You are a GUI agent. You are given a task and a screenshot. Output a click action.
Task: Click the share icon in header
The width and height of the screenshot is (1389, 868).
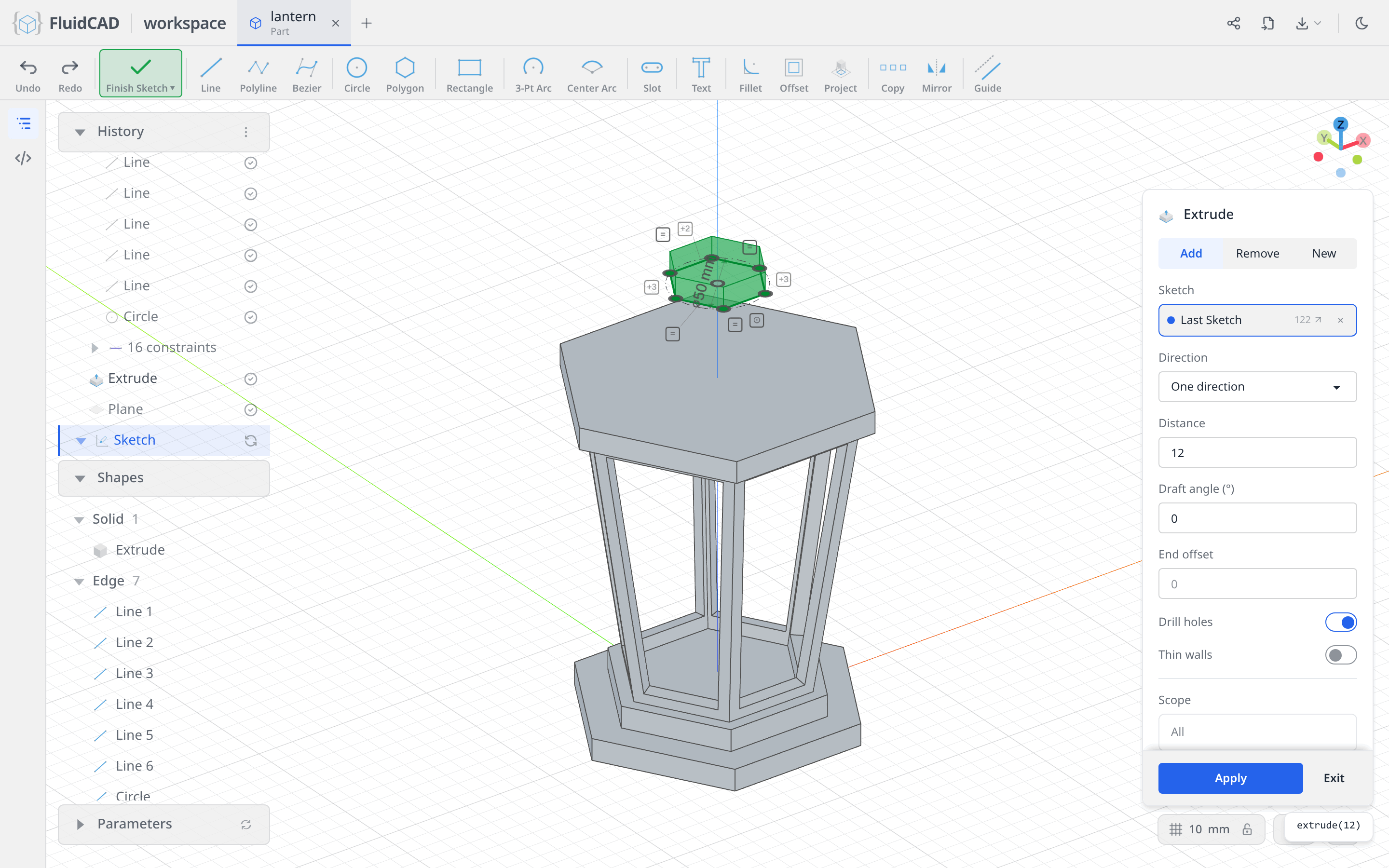[x=1233, y=23]
